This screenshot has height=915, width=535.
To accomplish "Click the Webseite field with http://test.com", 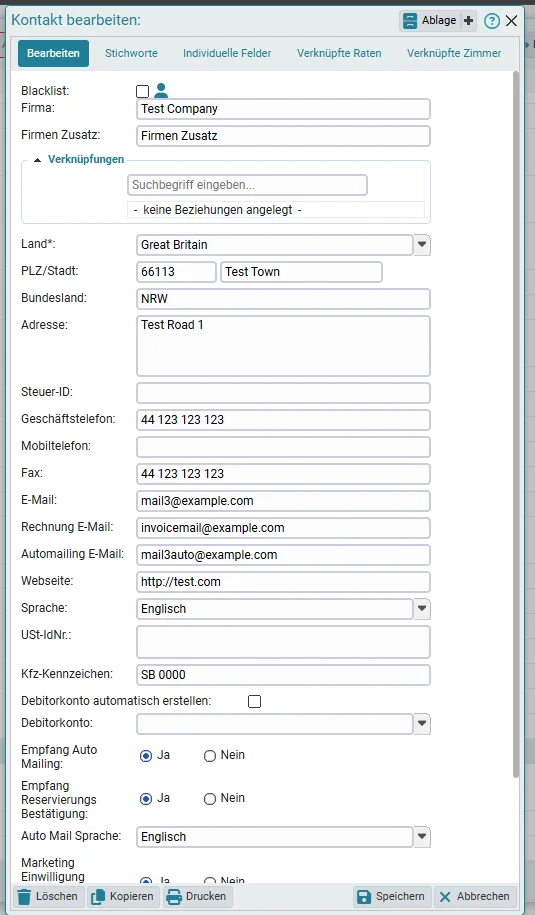I will (x=284, y=582).
